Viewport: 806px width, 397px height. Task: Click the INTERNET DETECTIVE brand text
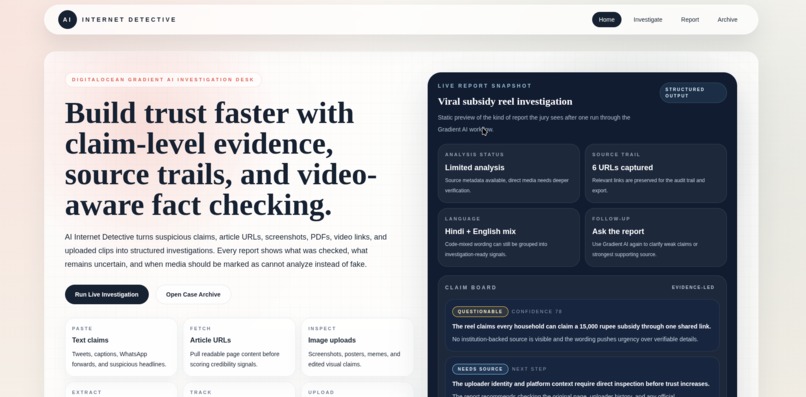(x=129, y=20)
